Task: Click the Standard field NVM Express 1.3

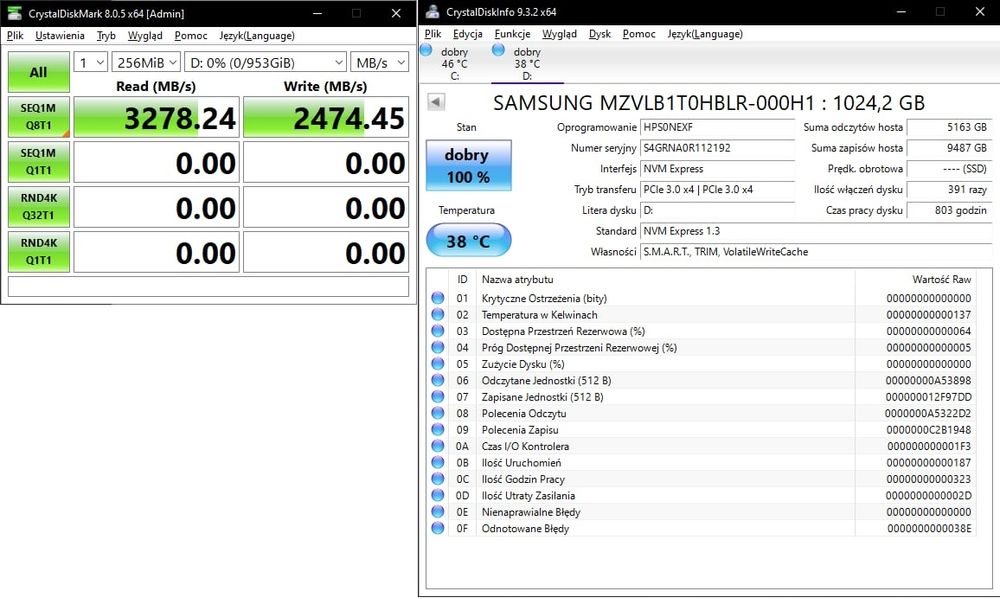Action: pos(816,231)
